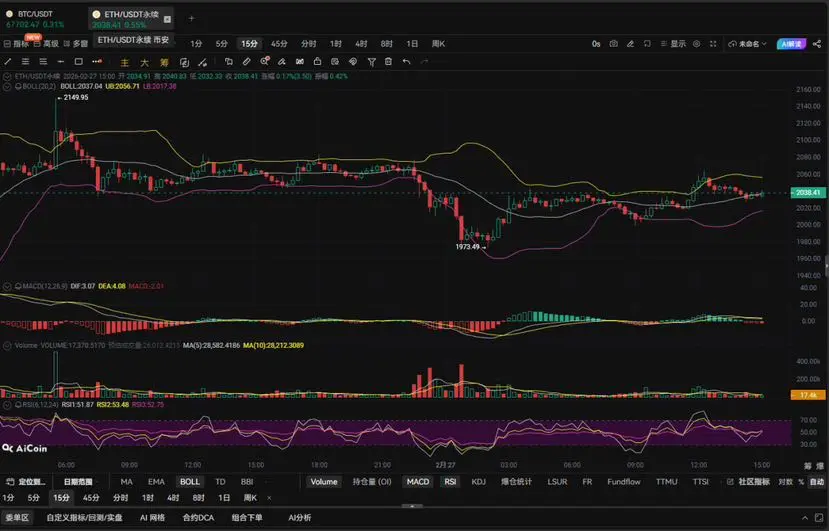829x531 pixels.
Task: Collapse ETH/USDT永续 price legend row
Action: pos(7,76)
